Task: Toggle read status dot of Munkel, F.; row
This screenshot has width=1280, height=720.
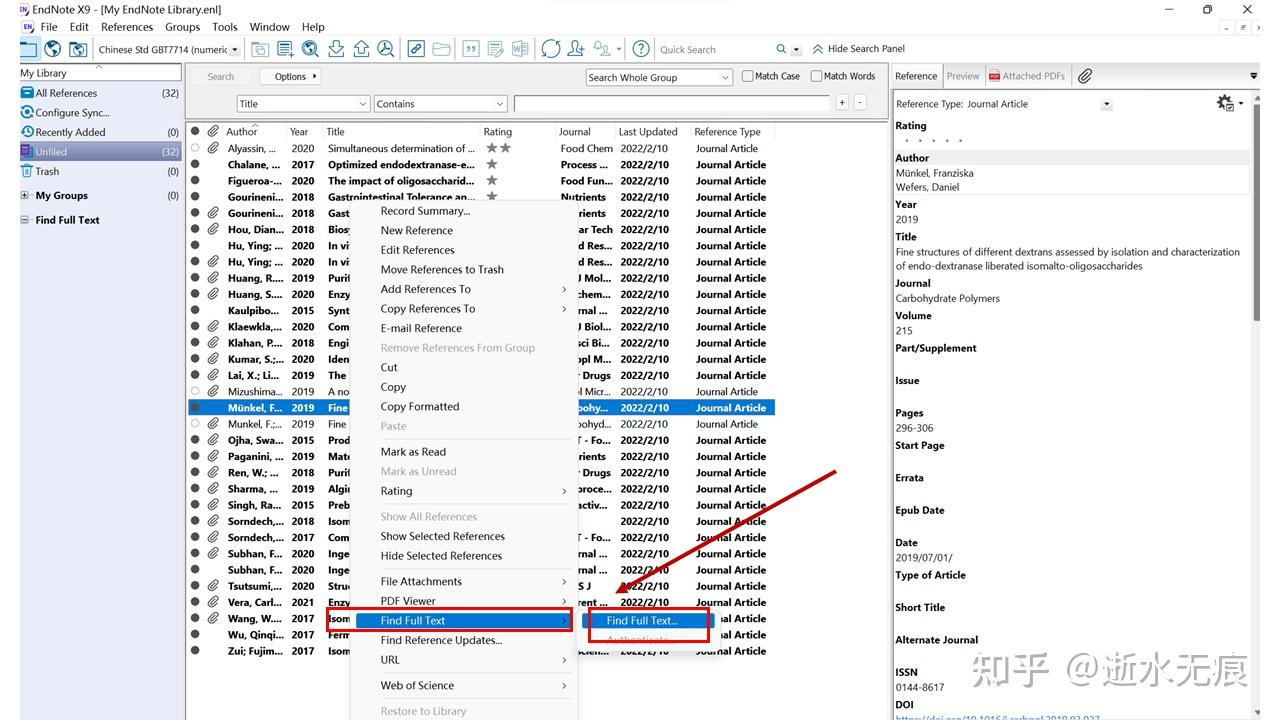Action: (195, 424)
